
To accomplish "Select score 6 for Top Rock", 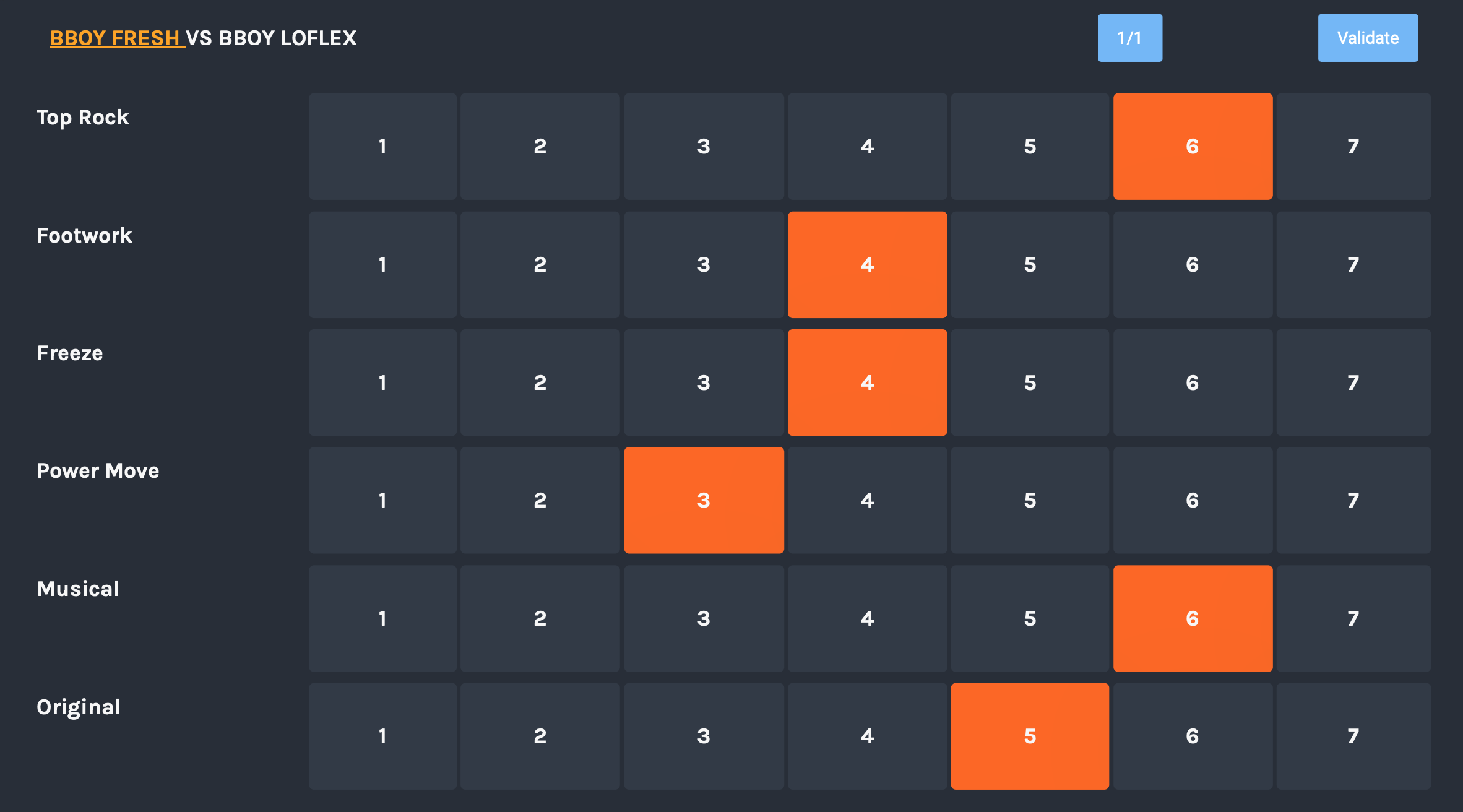I will point(1192,146).
